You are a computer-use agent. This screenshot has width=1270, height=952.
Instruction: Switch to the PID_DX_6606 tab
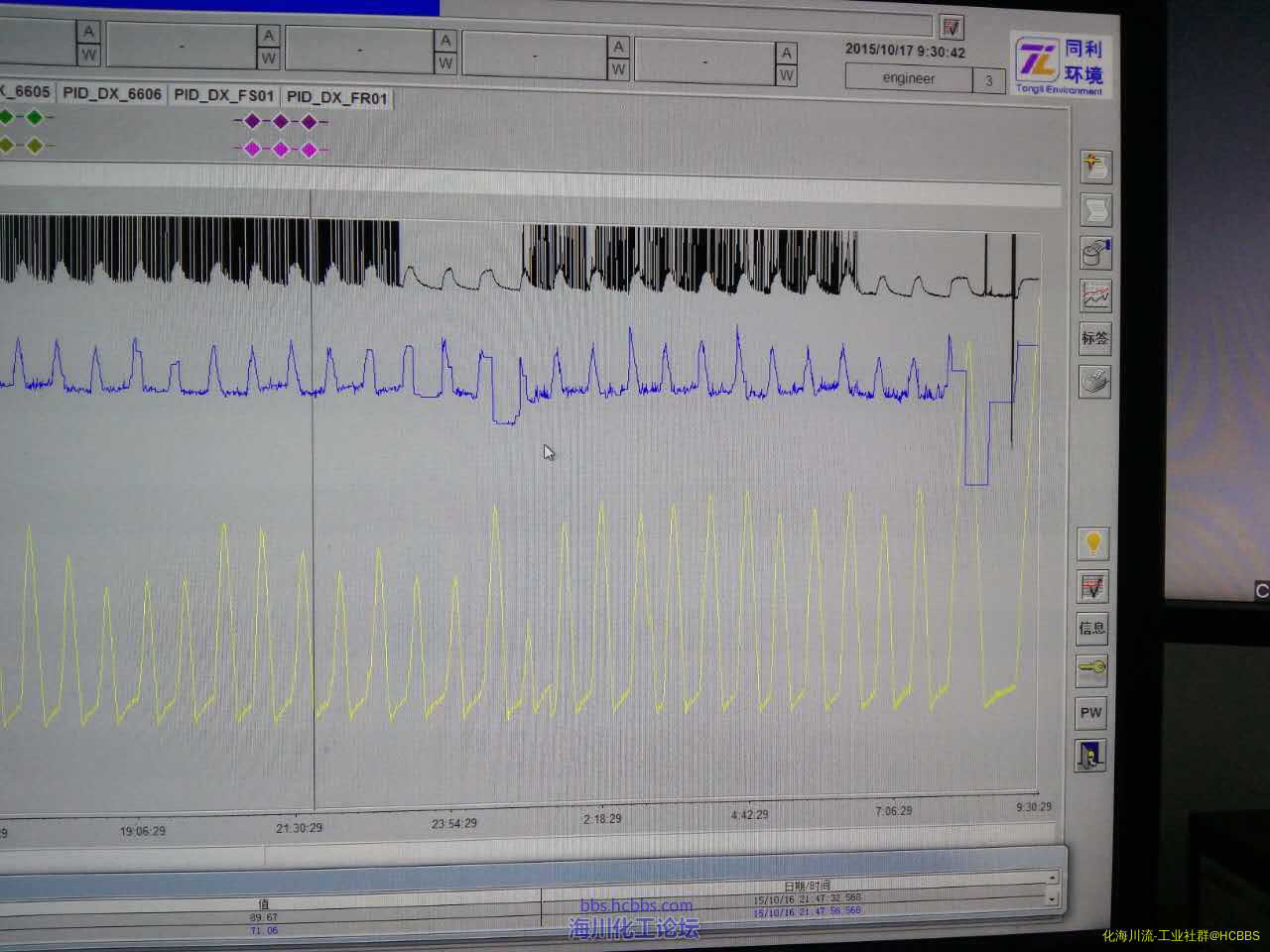(x=111, y=94)
